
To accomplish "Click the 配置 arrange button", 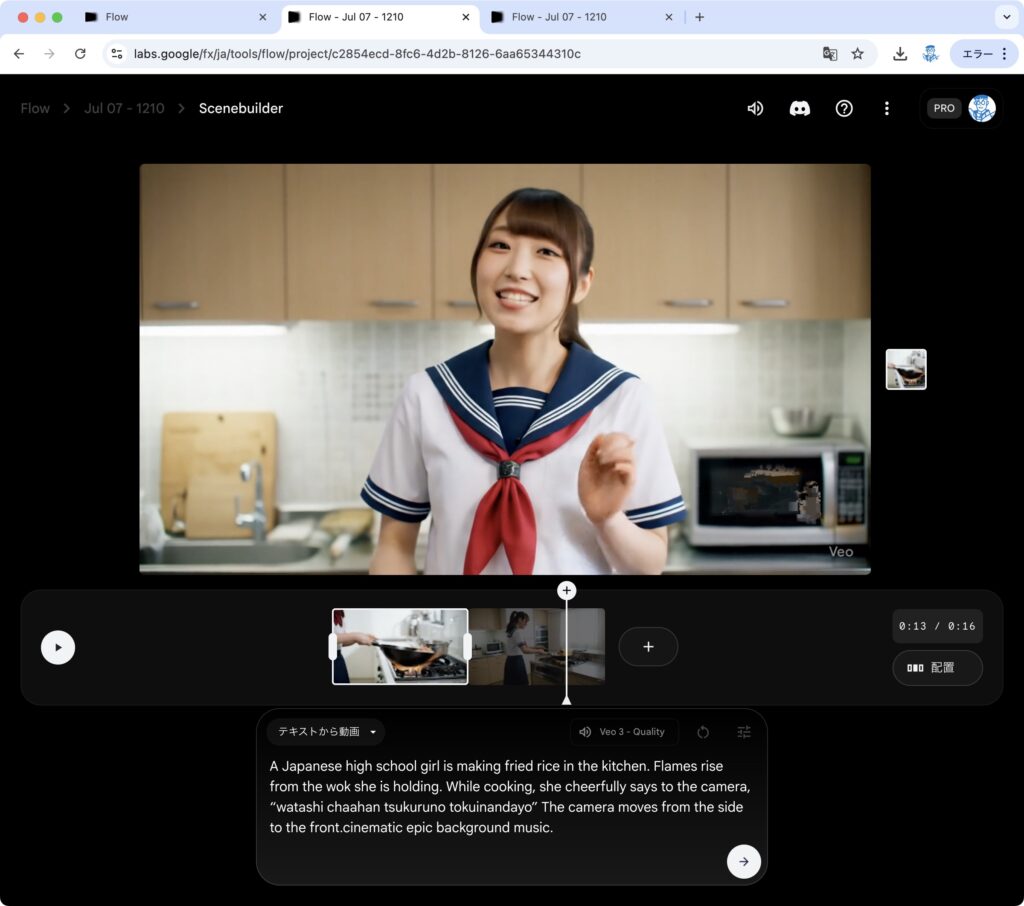I will coord(937,667).
